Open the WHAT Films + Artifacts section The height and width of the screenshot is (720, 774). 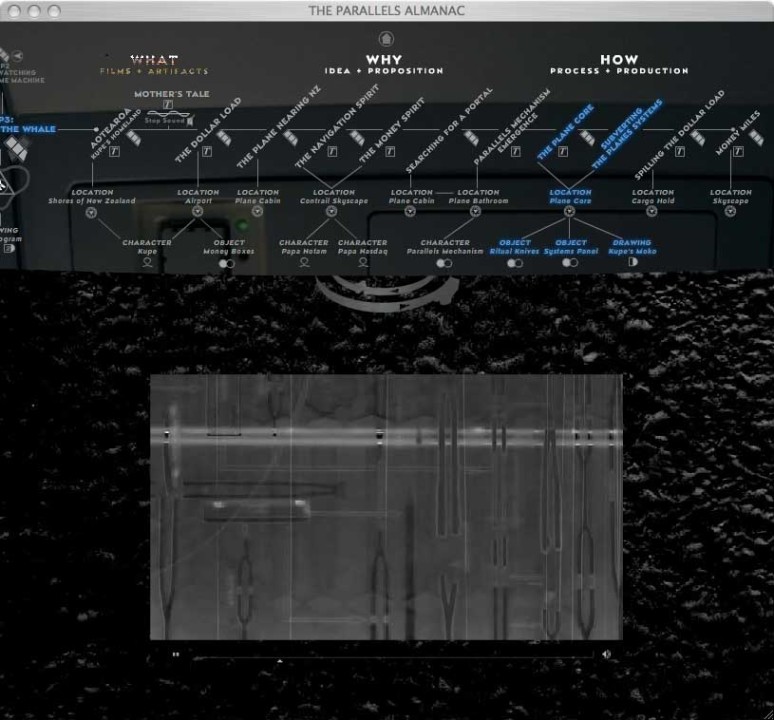154,65
